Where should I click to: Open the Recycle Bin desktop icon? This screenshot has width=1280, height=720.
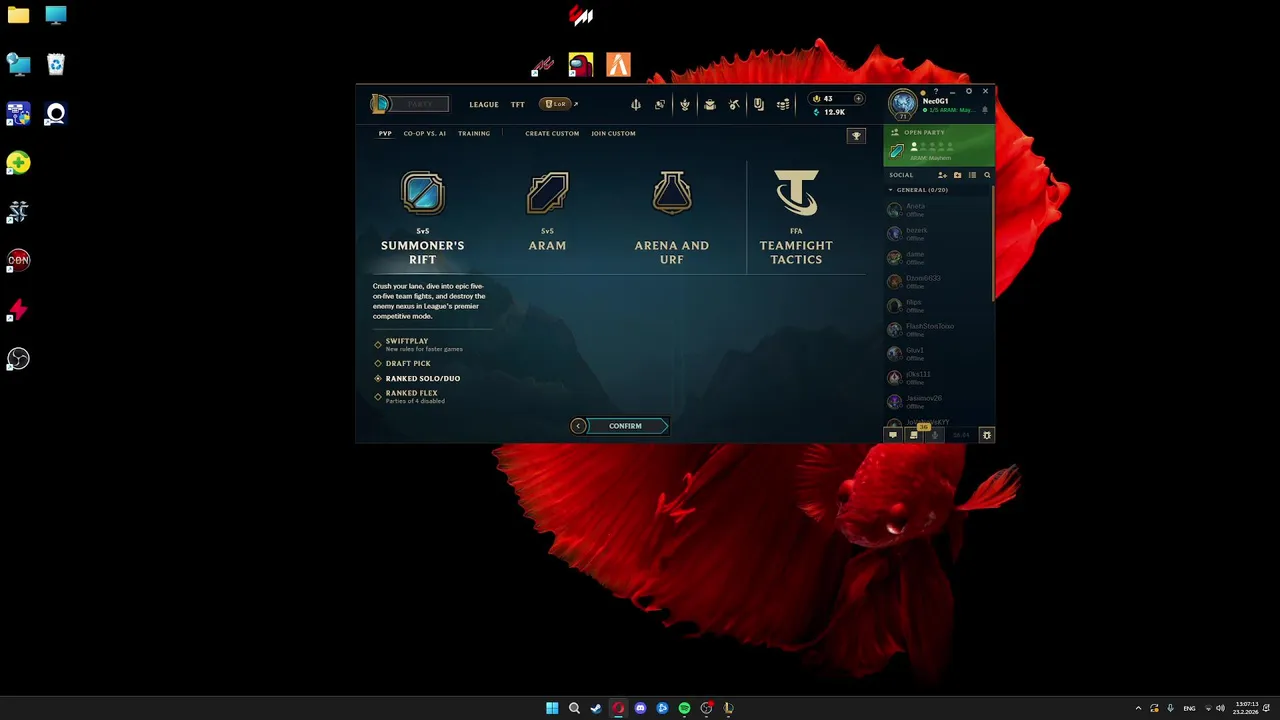tap(55, 65)
